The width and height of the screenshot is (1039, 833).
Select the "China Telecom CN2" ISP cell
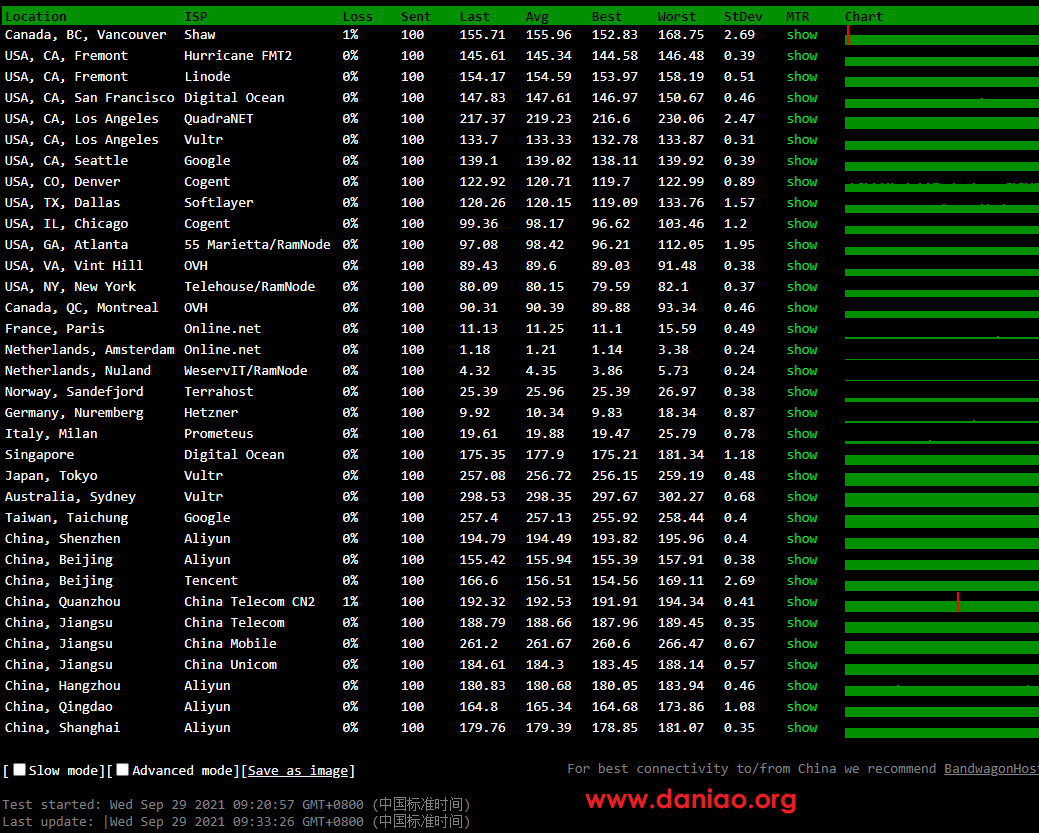point(250,602)
